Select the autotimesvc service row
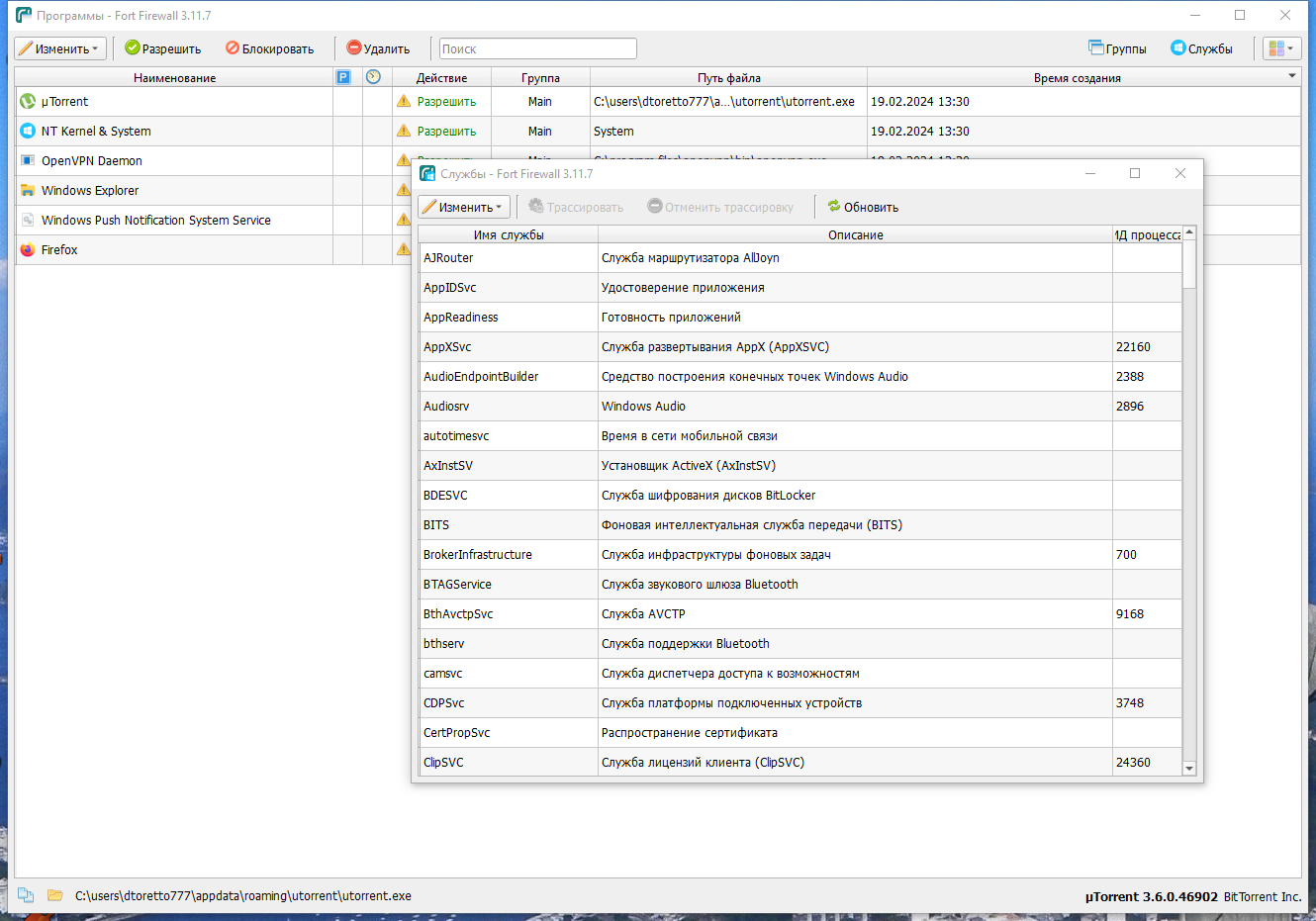1316x921 pixels. 800,435
